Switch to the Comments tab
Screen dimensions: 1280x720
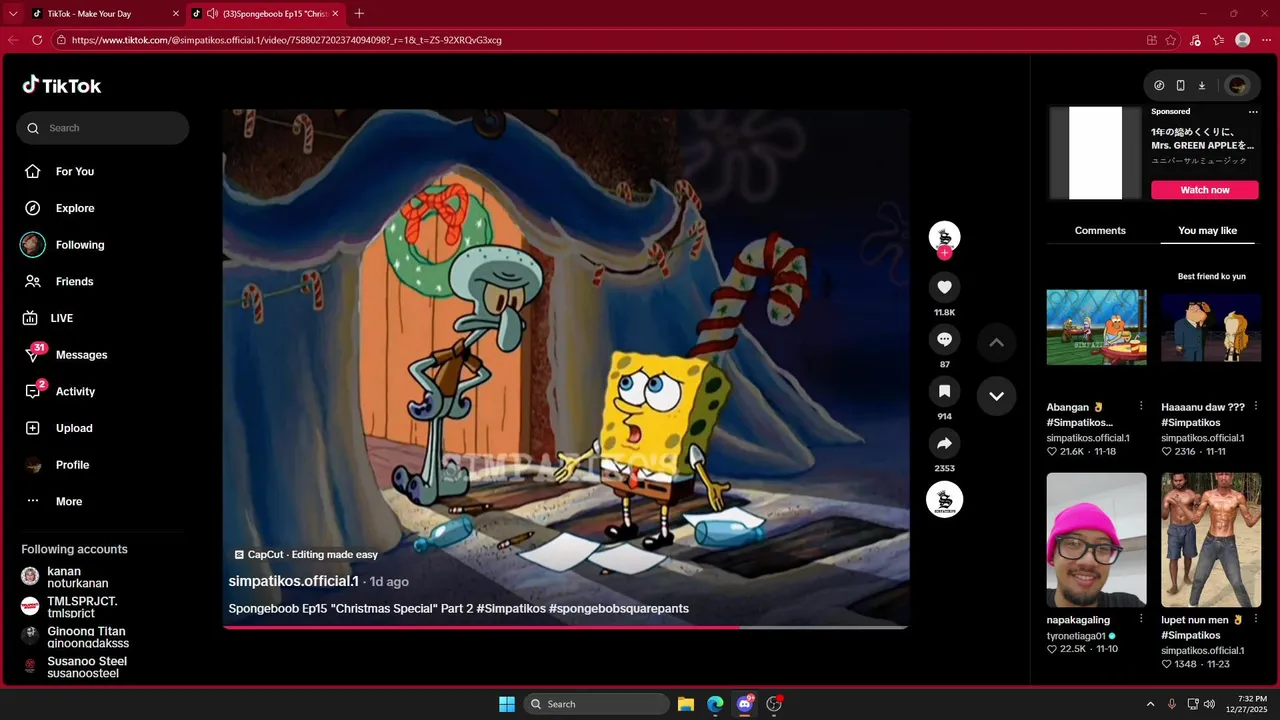pyautogui.click(x=1100, y=231)
